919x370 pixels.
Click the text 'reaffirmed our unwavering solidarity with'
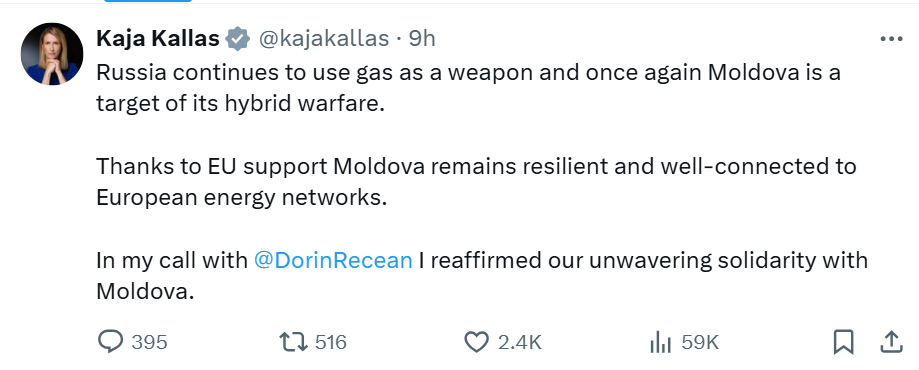pyautogui.click(x=649, y=260)
